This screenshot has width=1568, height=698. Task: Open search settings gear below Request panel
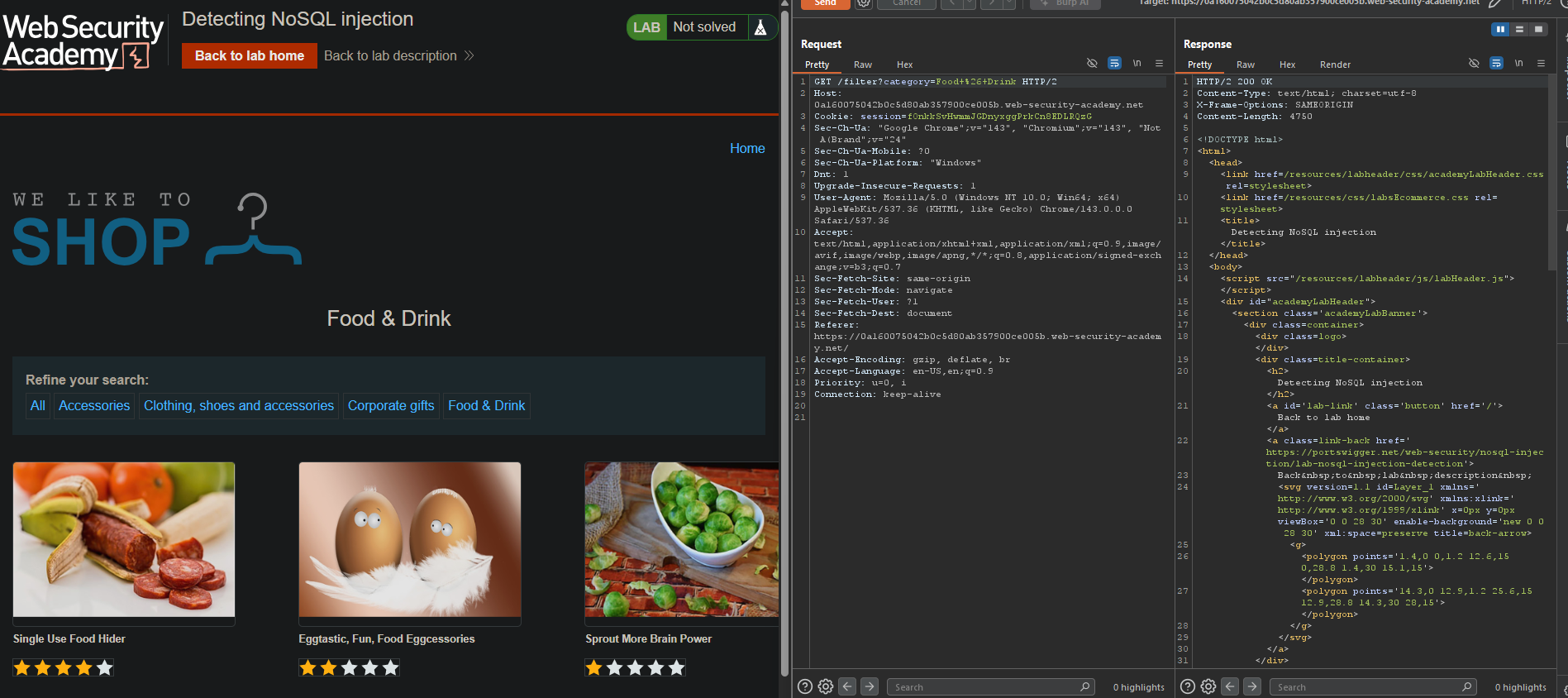[826, 686]
